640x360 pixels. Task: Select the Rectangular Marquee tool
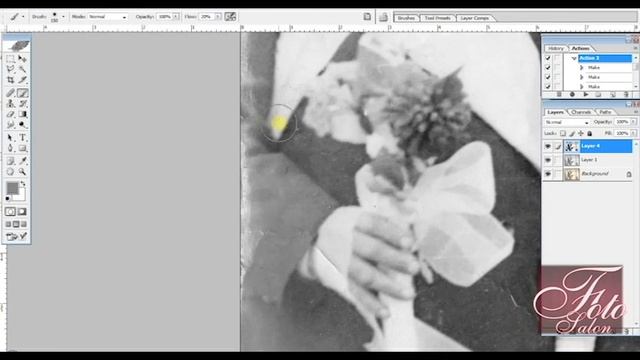11,59
